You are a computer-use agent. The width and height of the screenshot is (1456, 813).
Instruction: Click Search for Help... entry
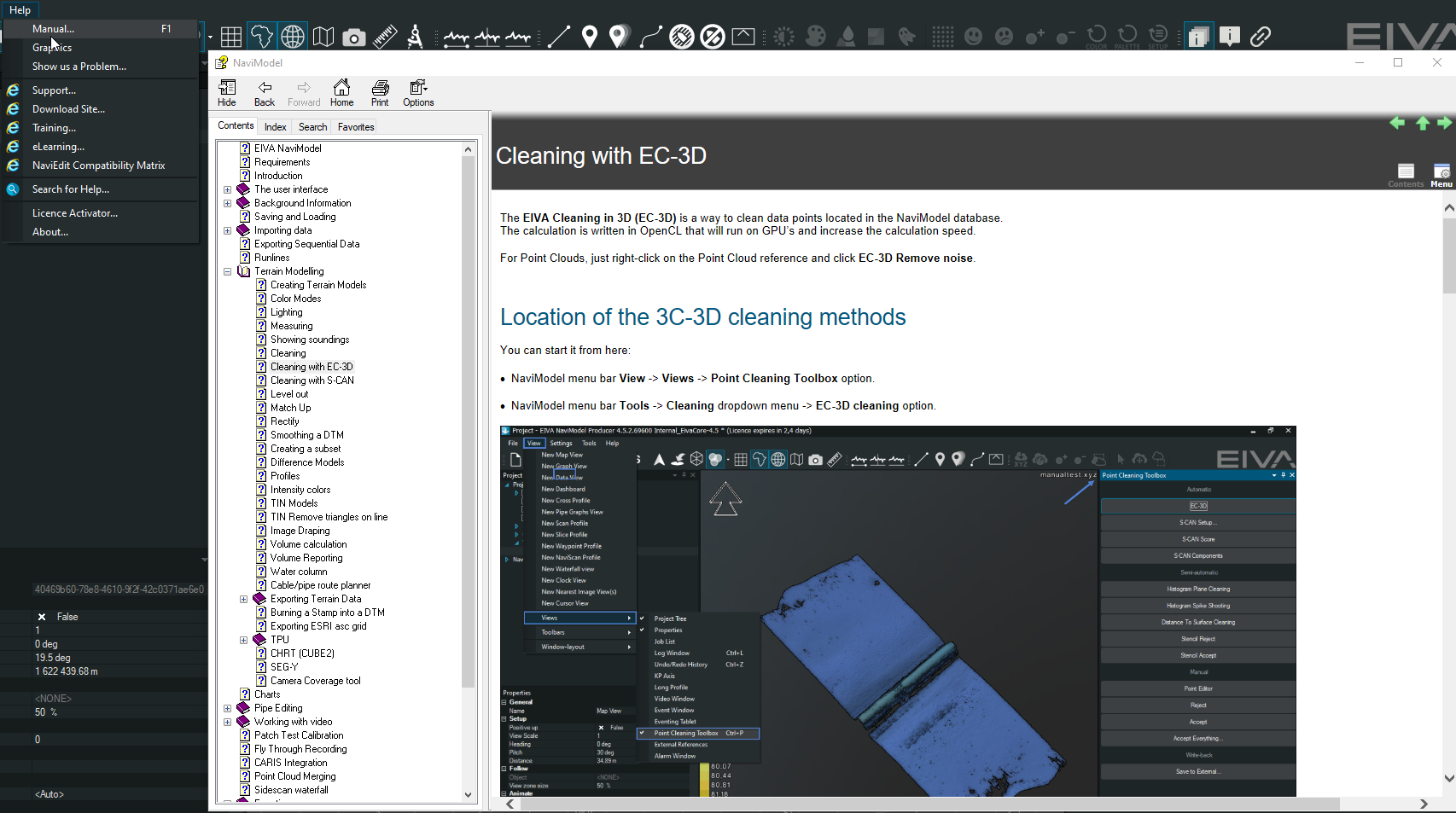[x=101, y=189]
